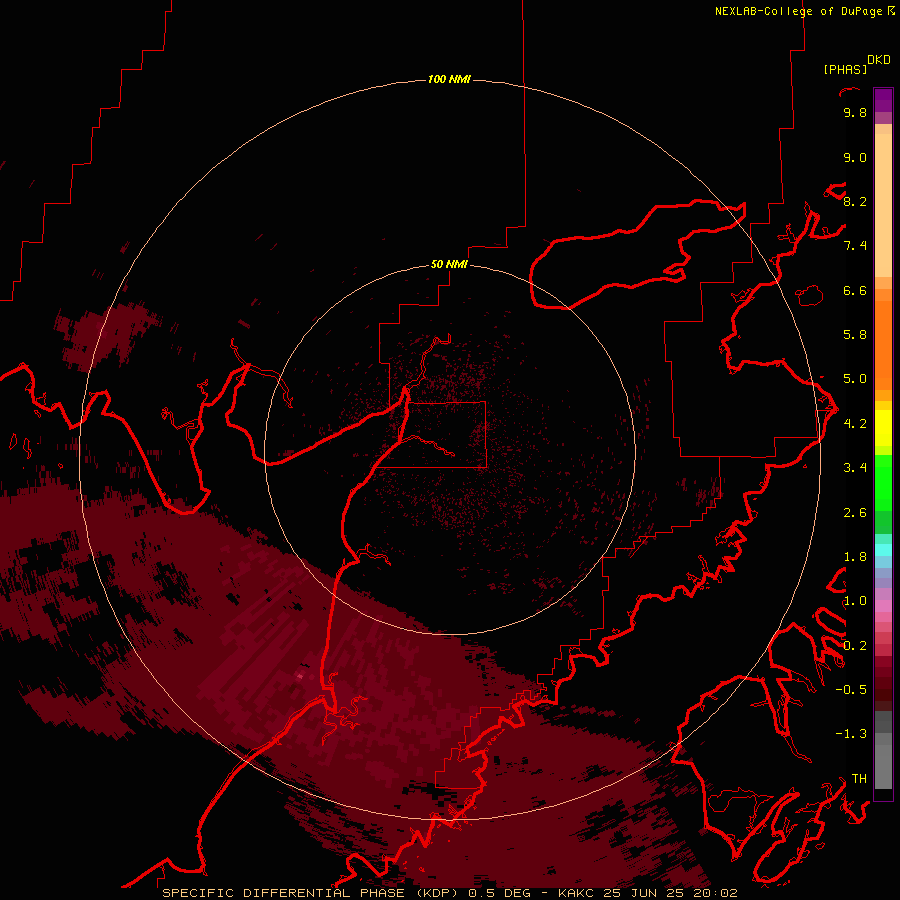Viewport: 900px width, 900px height.
Task: Click the KAKC station identifier in footer
Action: (577, 893)
